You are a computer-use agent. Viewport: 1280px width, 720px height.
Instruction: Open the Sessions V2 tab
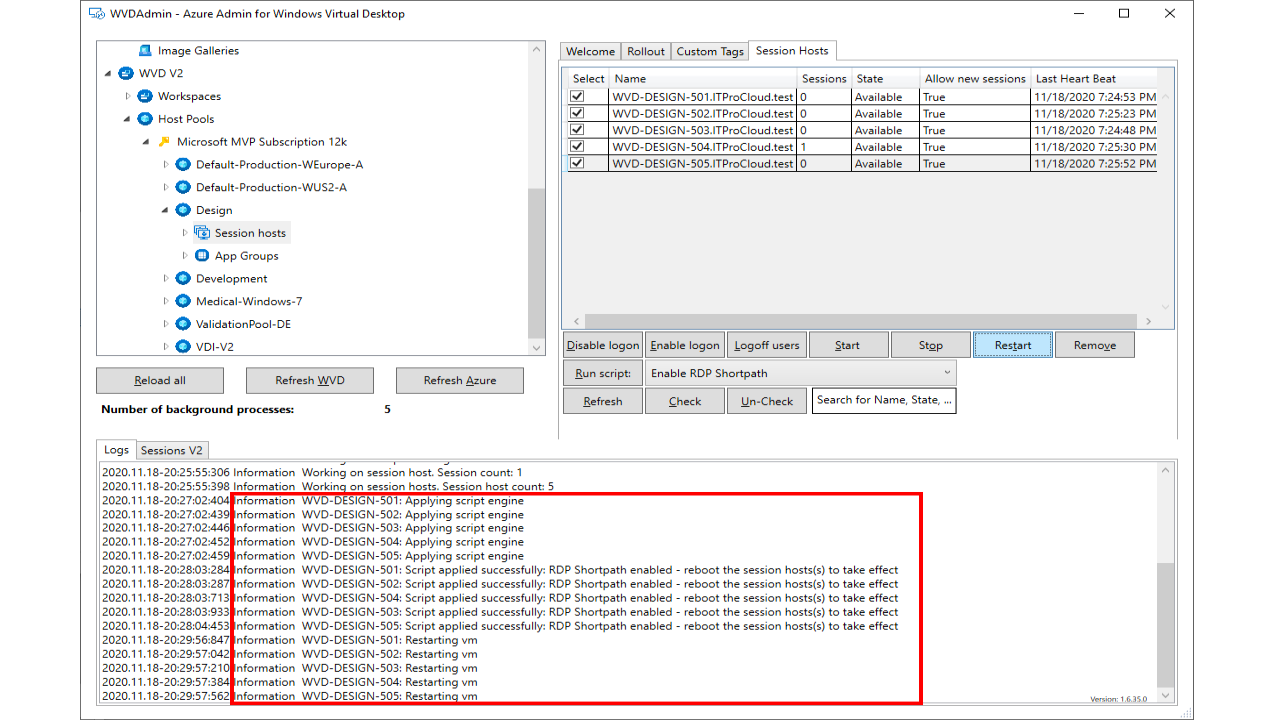(x=173, y=451)
